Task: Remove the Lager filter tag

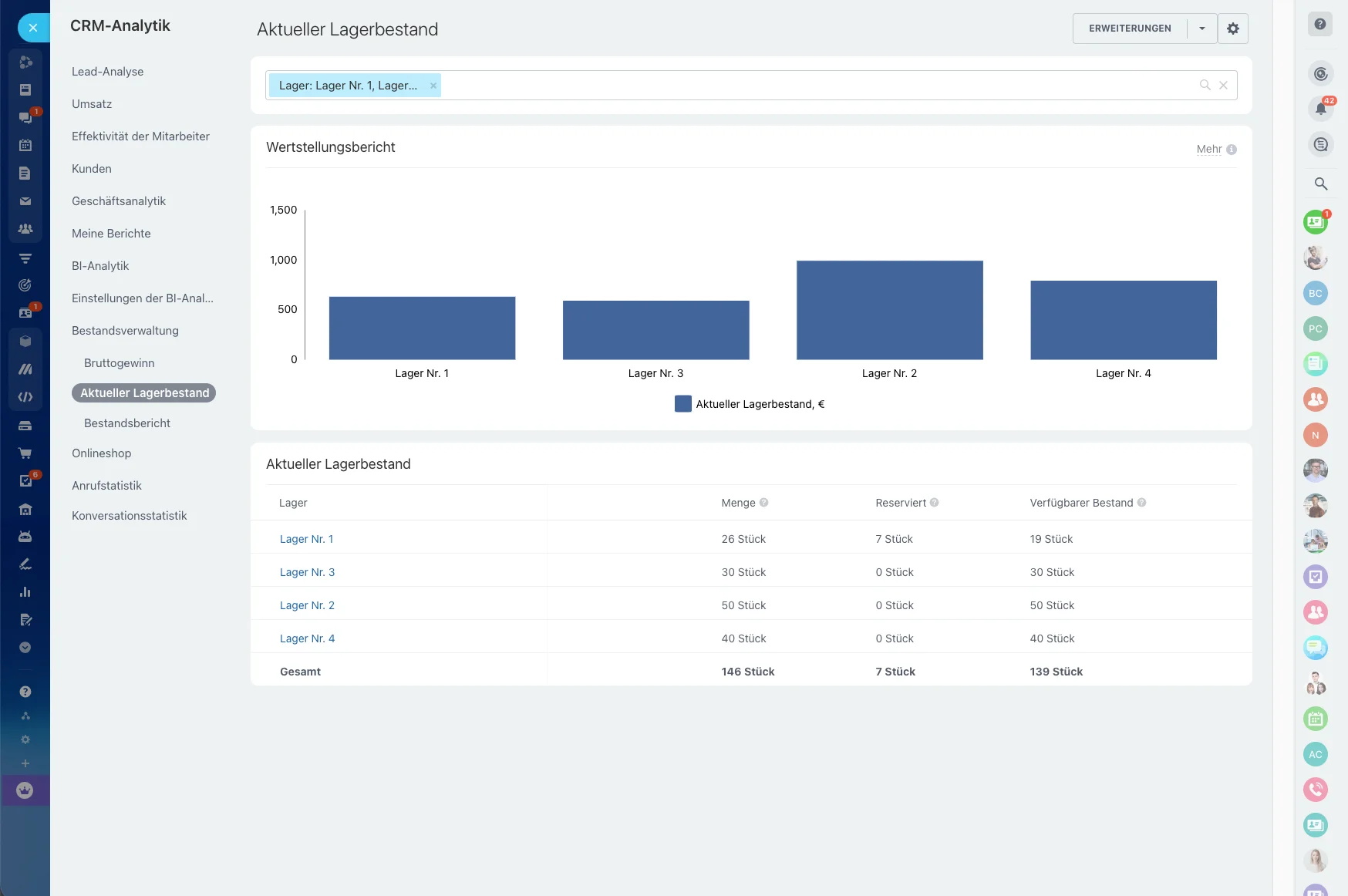Action: [433, 86]
